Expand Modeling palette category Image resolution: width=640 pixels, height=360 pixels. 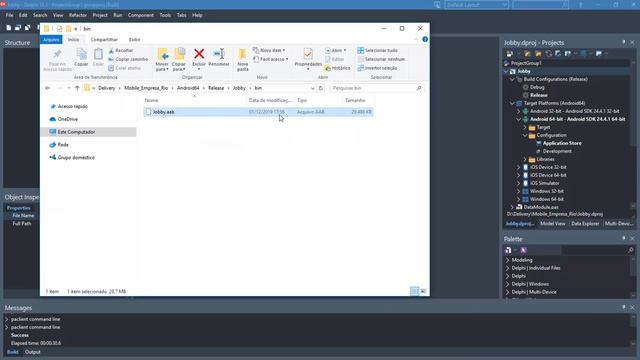[507, 260]
